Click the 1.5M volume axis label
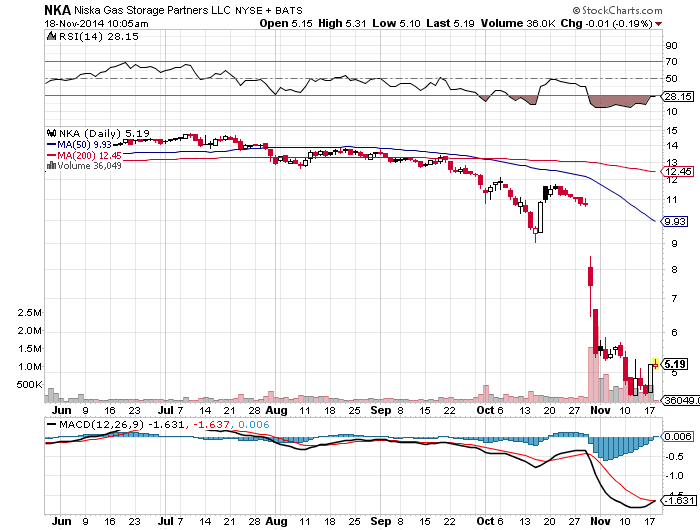This screenshot has height=530, width=700. coord(29,349)
